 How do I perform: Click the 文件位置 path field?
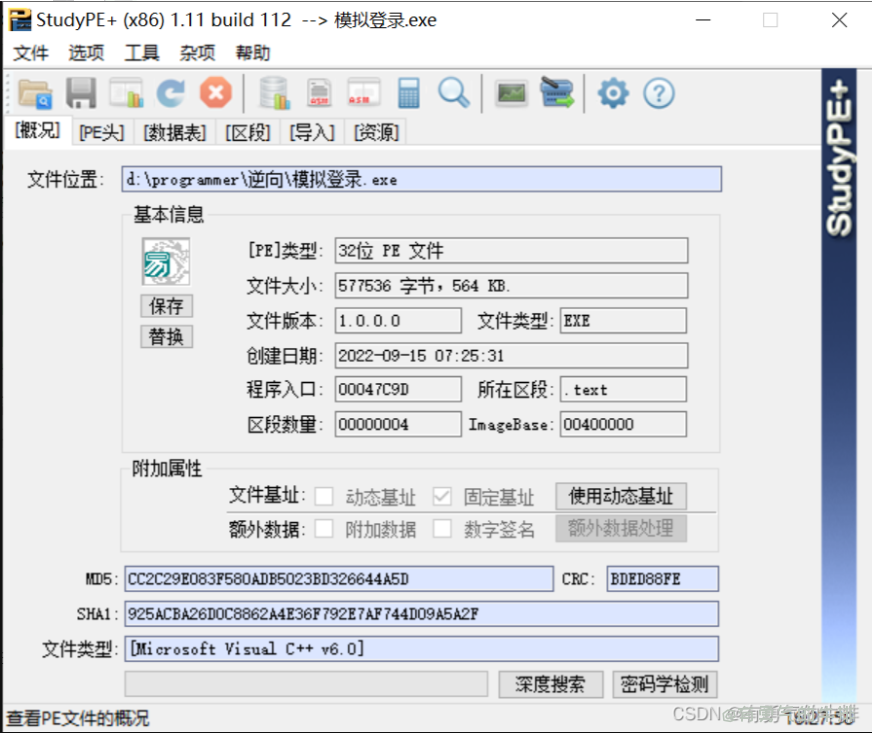(422, 179)
